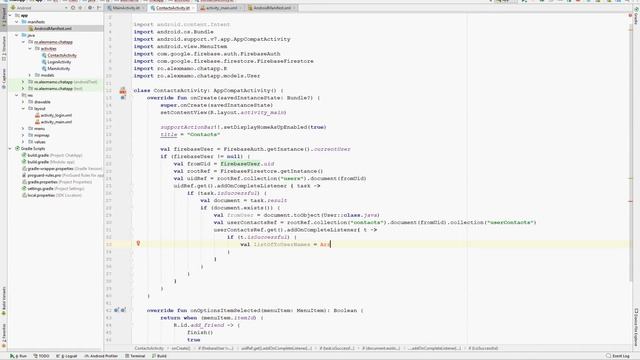Open Device File Explorer side tab
The image size is (640, 360).
636,327
